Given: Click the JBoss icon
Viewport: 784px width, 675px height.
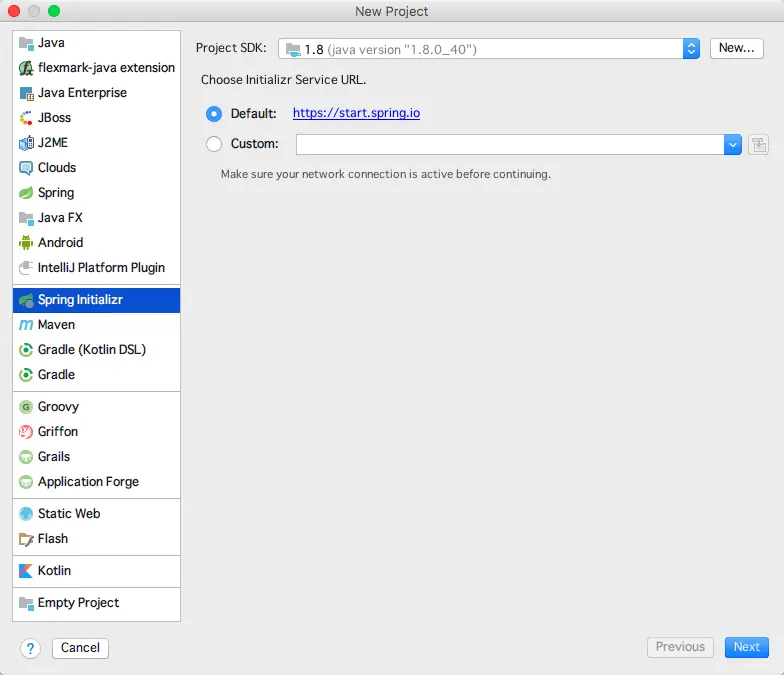Looking at the screenshot, I should [26, 118].
